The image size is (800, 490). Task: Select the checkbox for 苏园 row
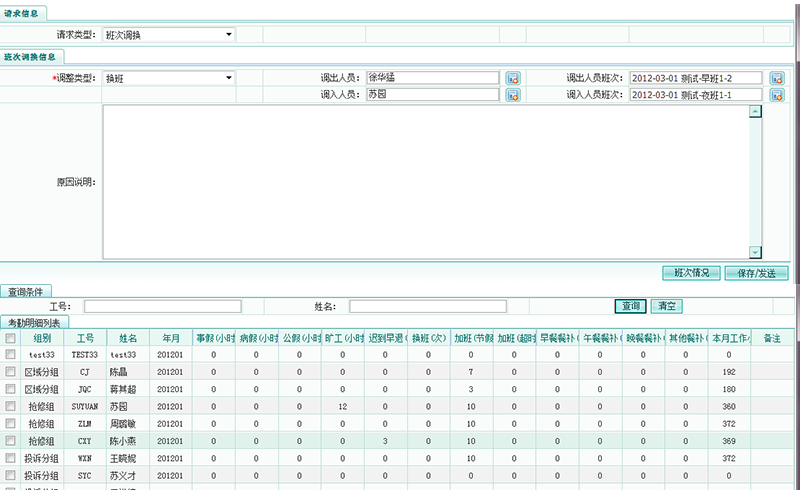(10, 406)
